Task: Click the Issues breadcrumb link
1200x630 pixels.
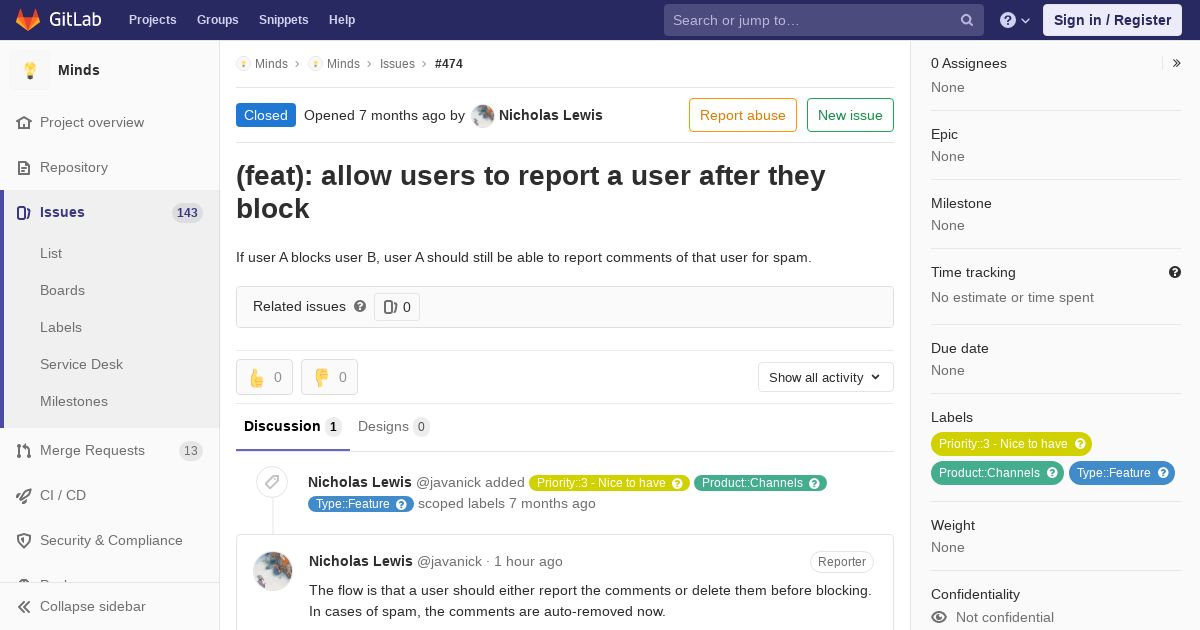Action: point(397,63)
